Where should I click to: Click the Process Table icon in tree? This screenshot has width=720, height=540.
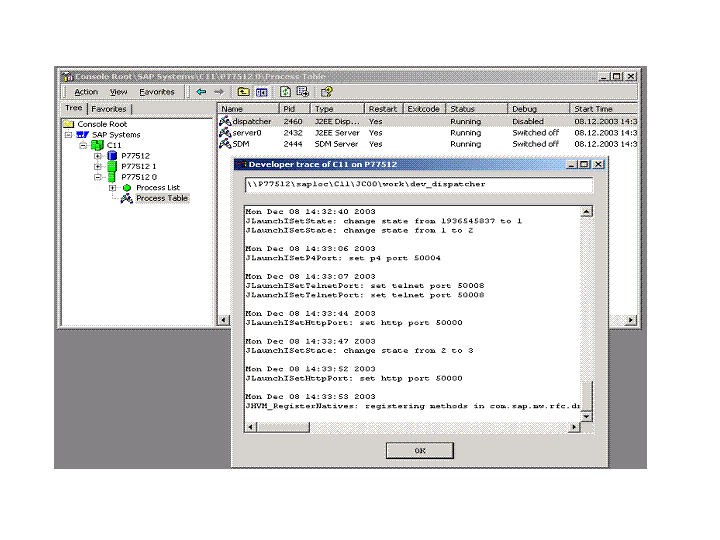pos(127,198)
